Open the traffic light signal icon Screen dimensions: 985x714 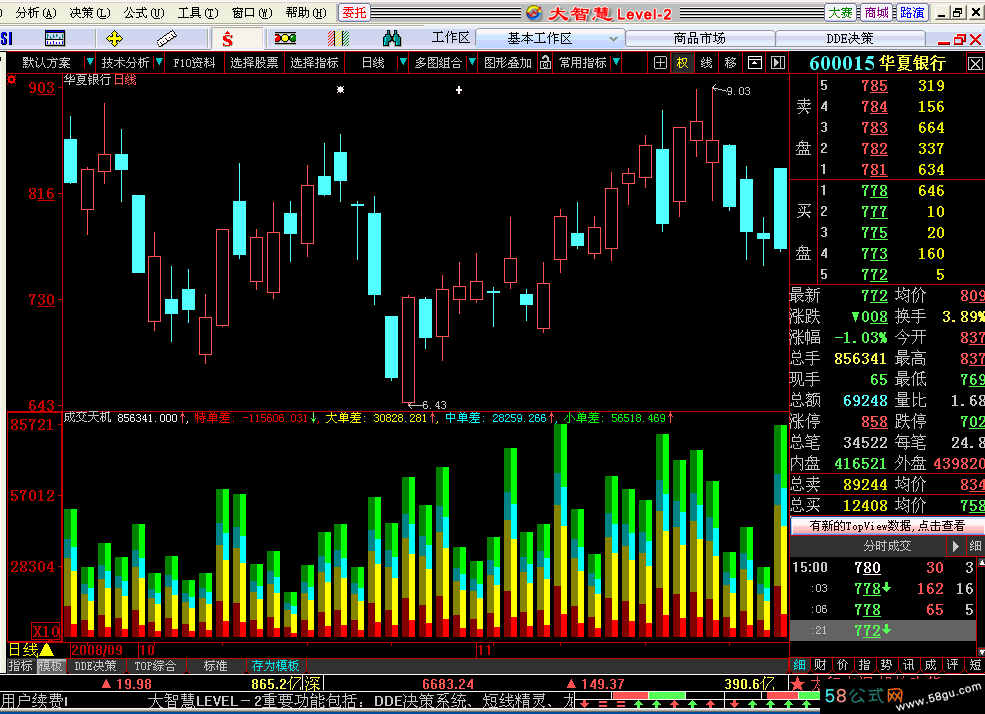coord(285,39)
